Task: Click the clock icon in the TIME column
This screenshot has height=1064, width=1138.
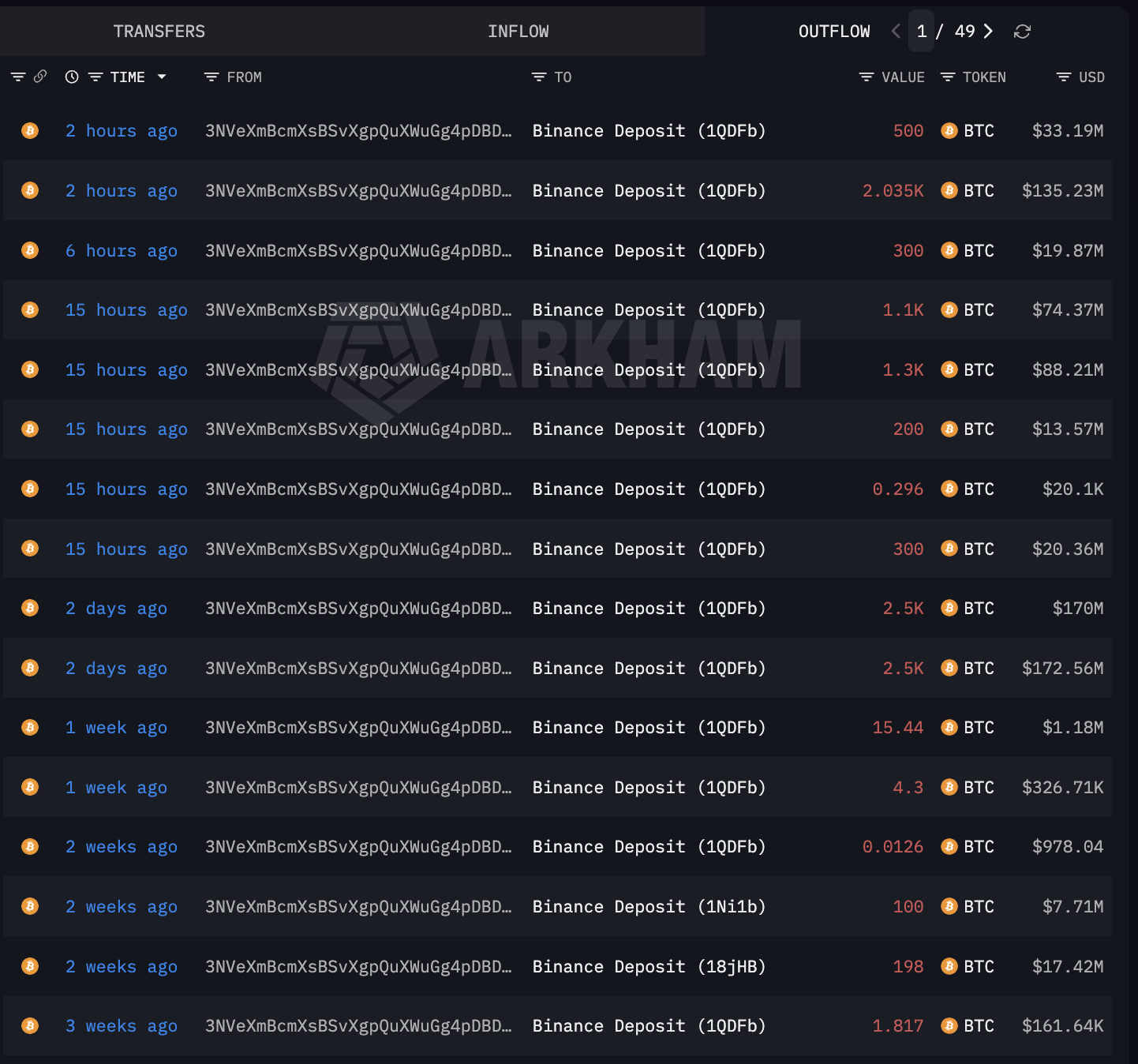Action: (x=72, y=77)
